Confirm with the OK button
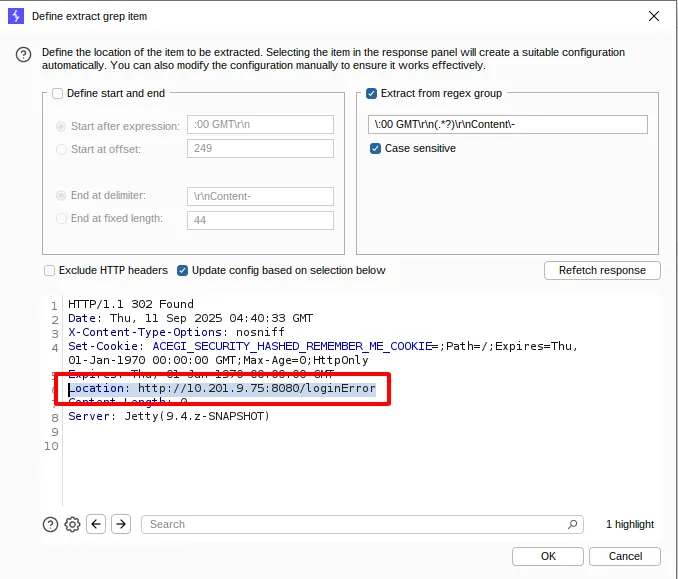 547,556
